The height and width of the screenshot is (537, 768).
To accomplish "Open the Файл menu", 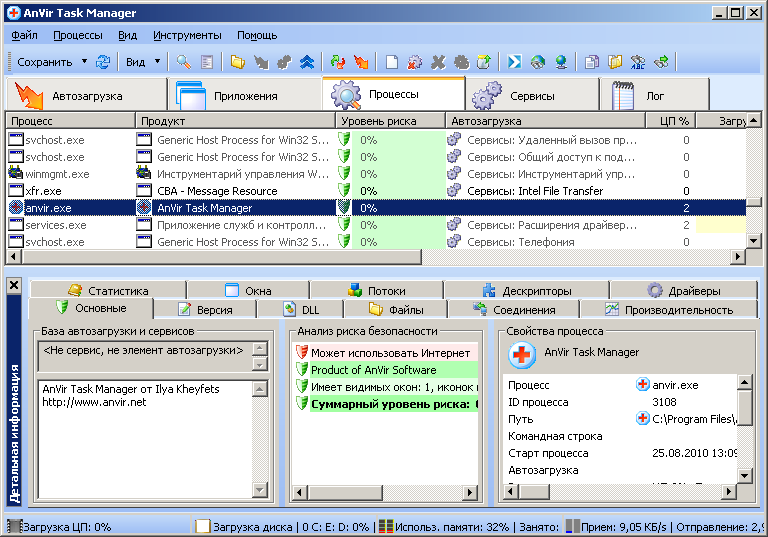I will coord(24,35).
